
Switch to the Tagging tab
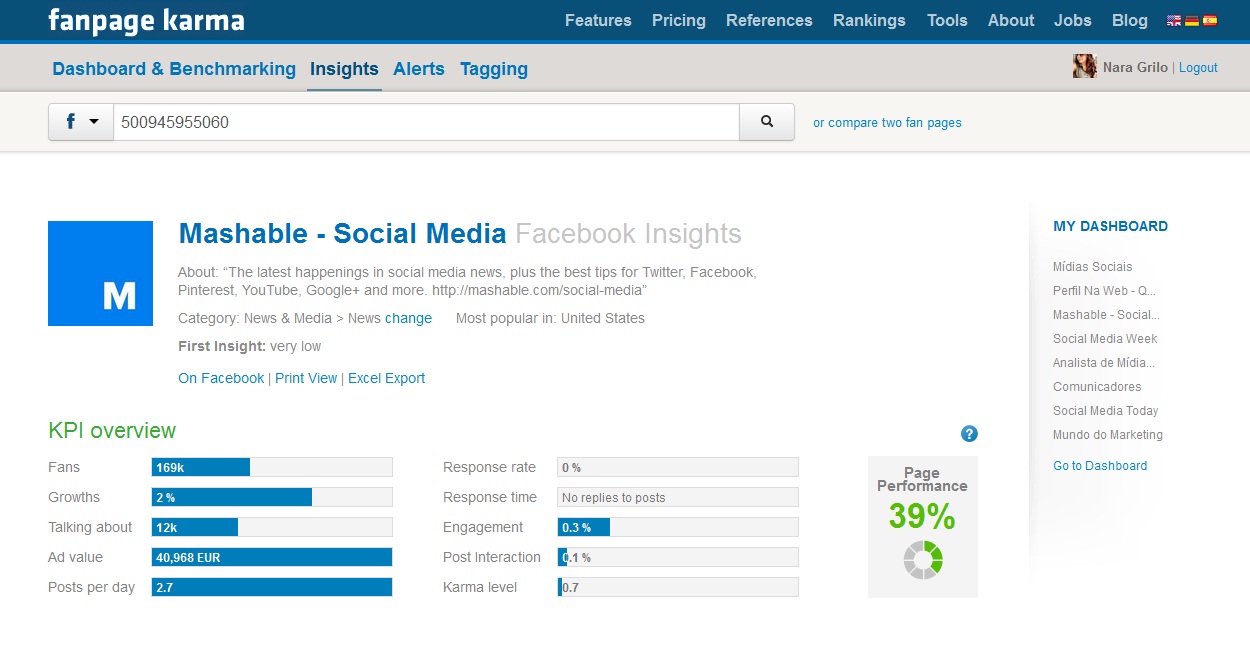tap(494, 69)
